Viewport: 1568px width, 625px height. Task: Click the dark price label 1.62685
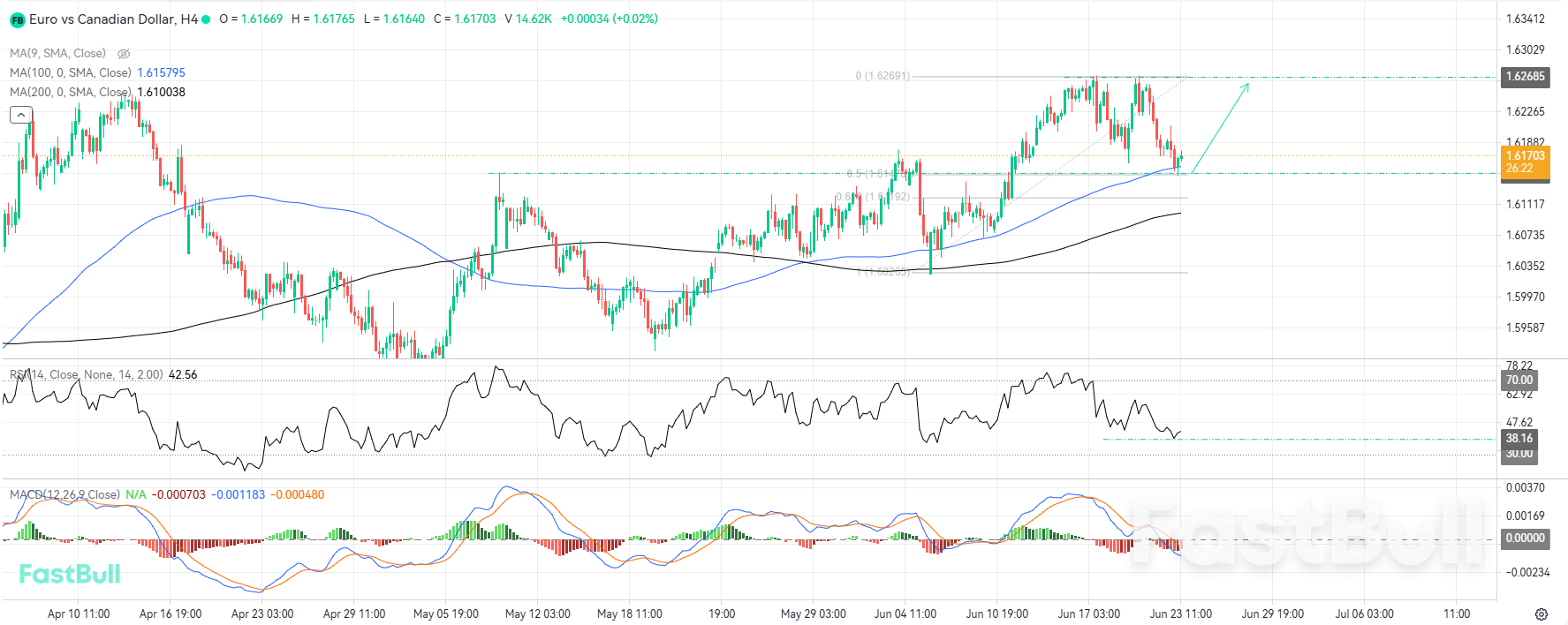(1526, 77)
